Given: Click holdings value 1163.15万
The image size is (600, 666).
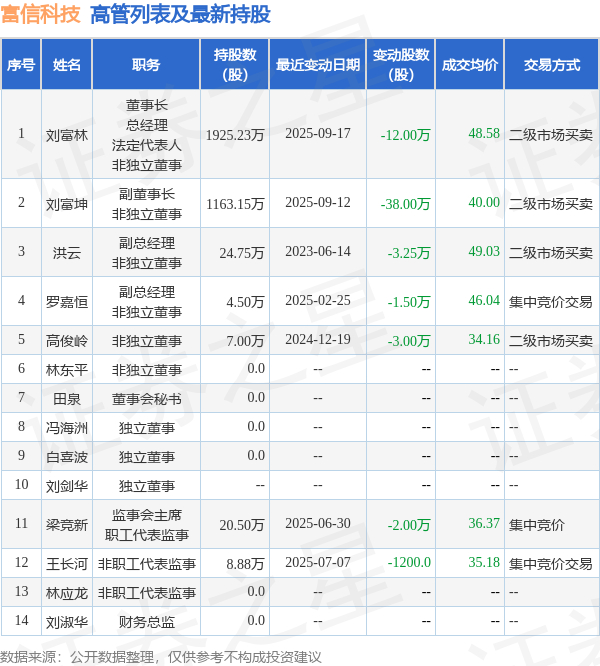Looking at the screenshot, I should (235, 204).
